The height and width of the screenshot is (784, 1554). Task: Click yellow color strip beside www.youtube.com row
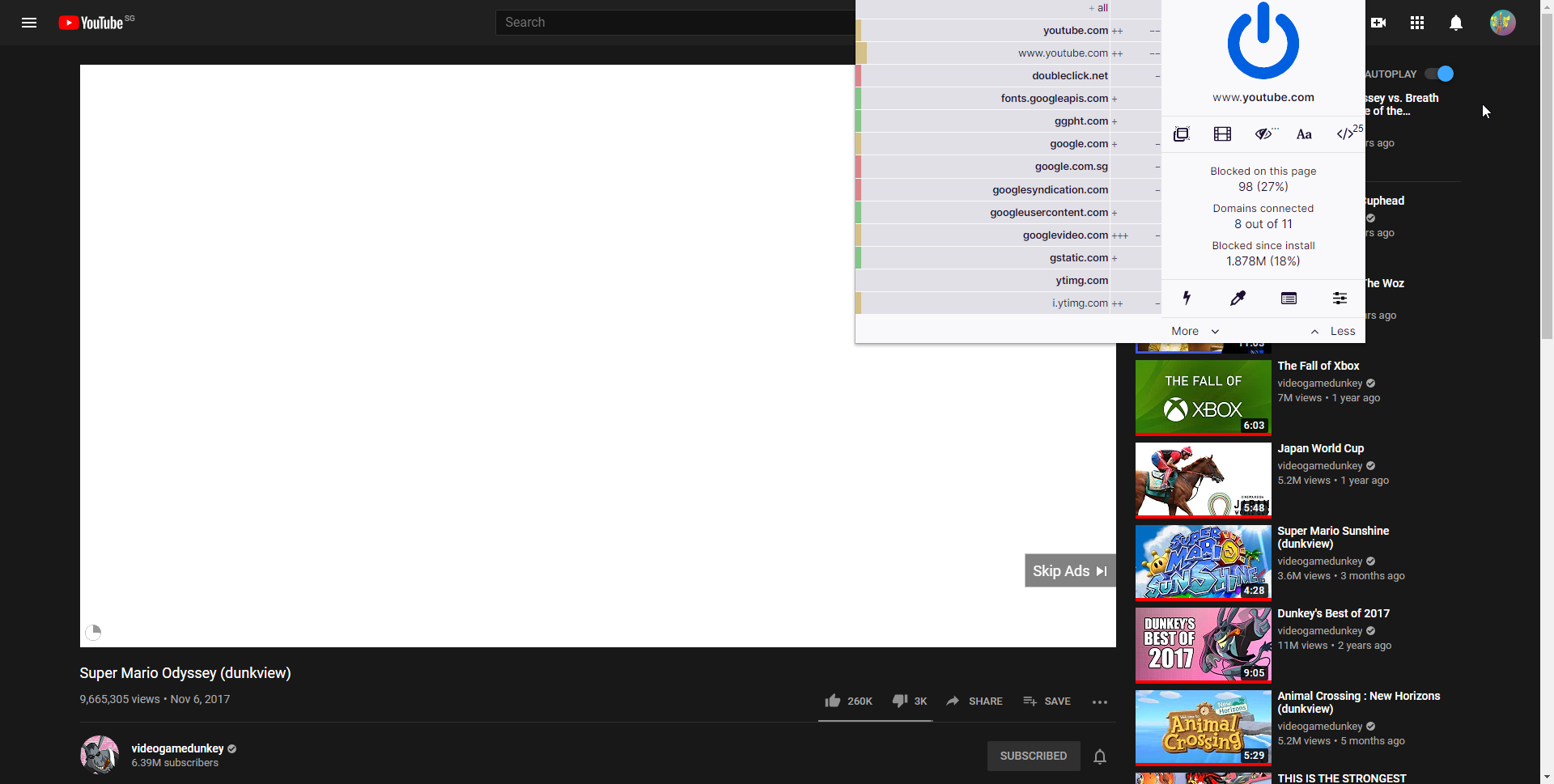(x=861, y=53)
